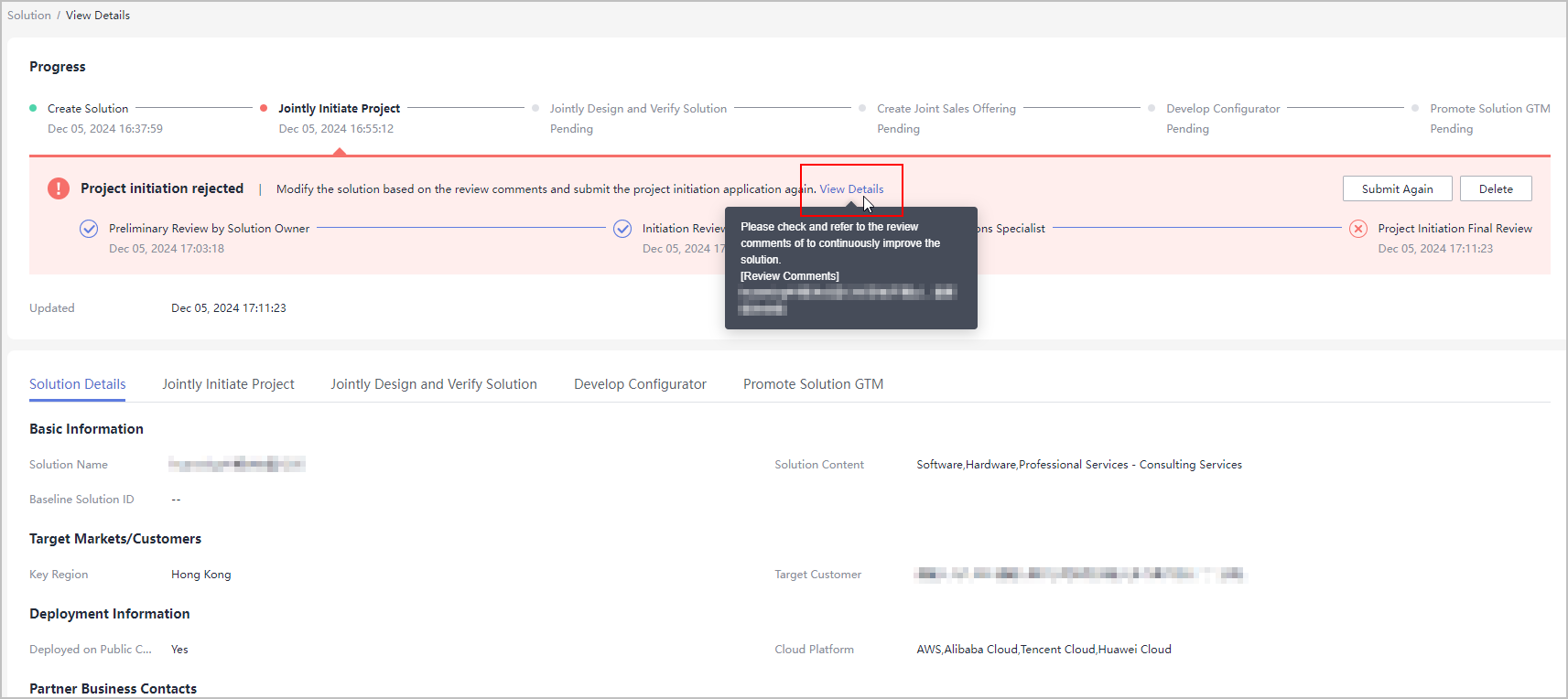Screen dimensions: 1568x699
Task: Click the Dec 05, 2024 16:37:59 timestamp
Action: tap(105, 129)
